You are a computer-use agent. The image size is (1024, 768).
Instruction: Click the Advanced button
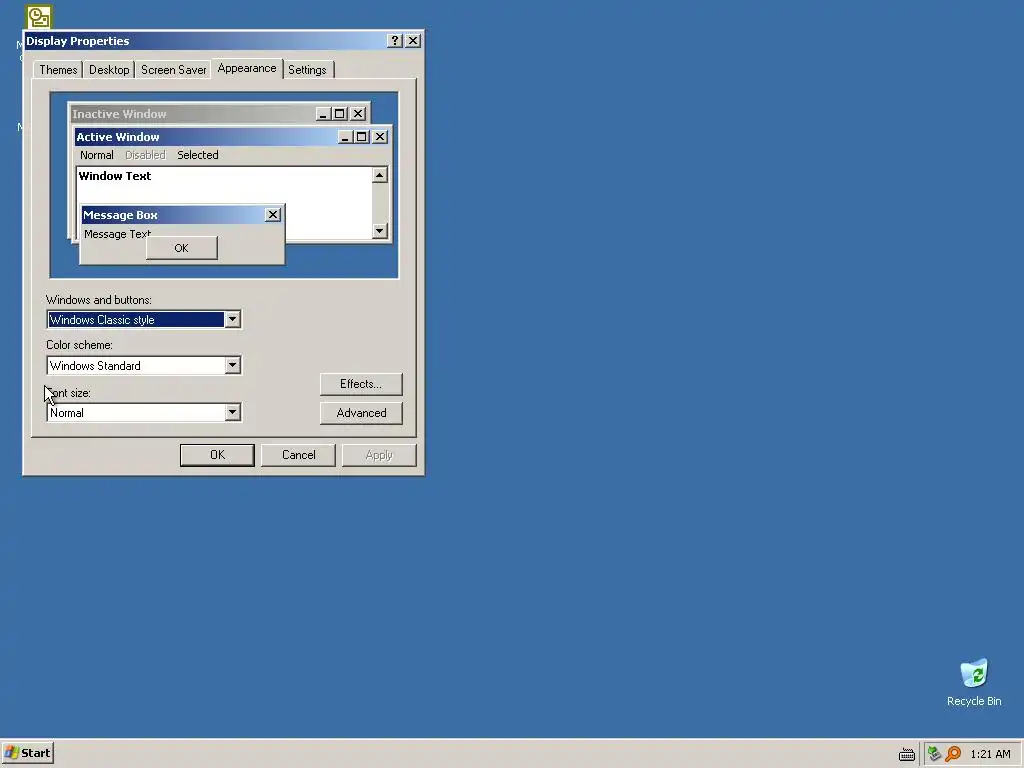pyautogui.click(x=361, y=413)
